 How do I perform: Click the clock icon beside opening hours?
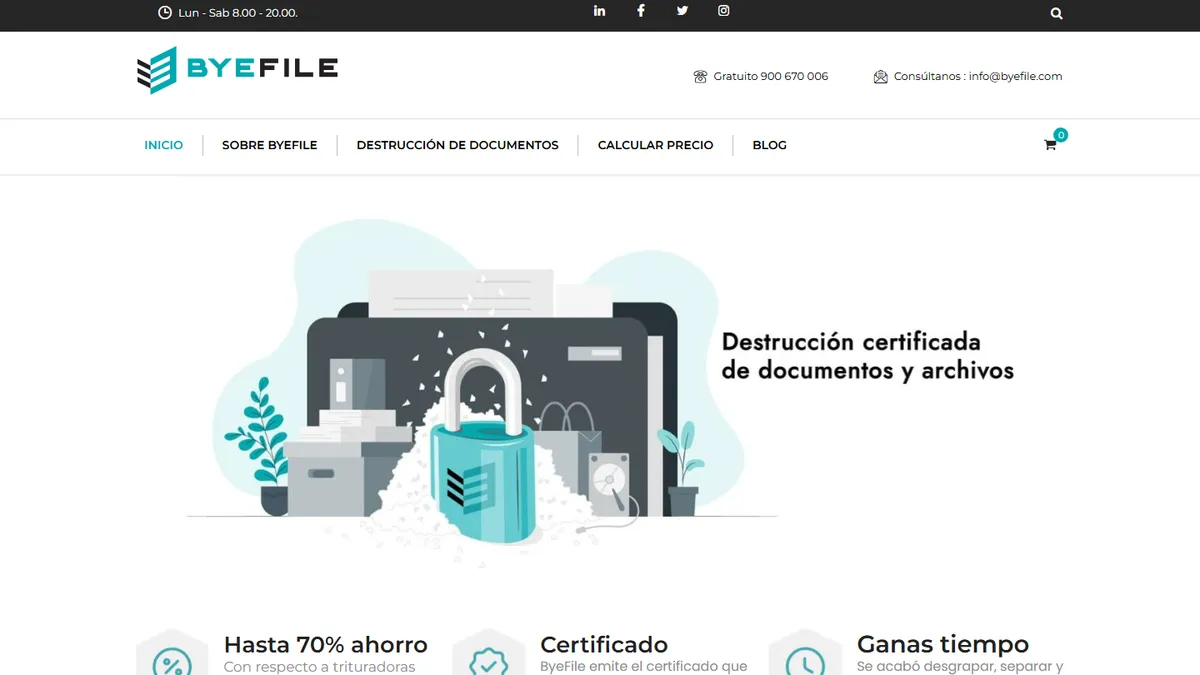(165, 13)
